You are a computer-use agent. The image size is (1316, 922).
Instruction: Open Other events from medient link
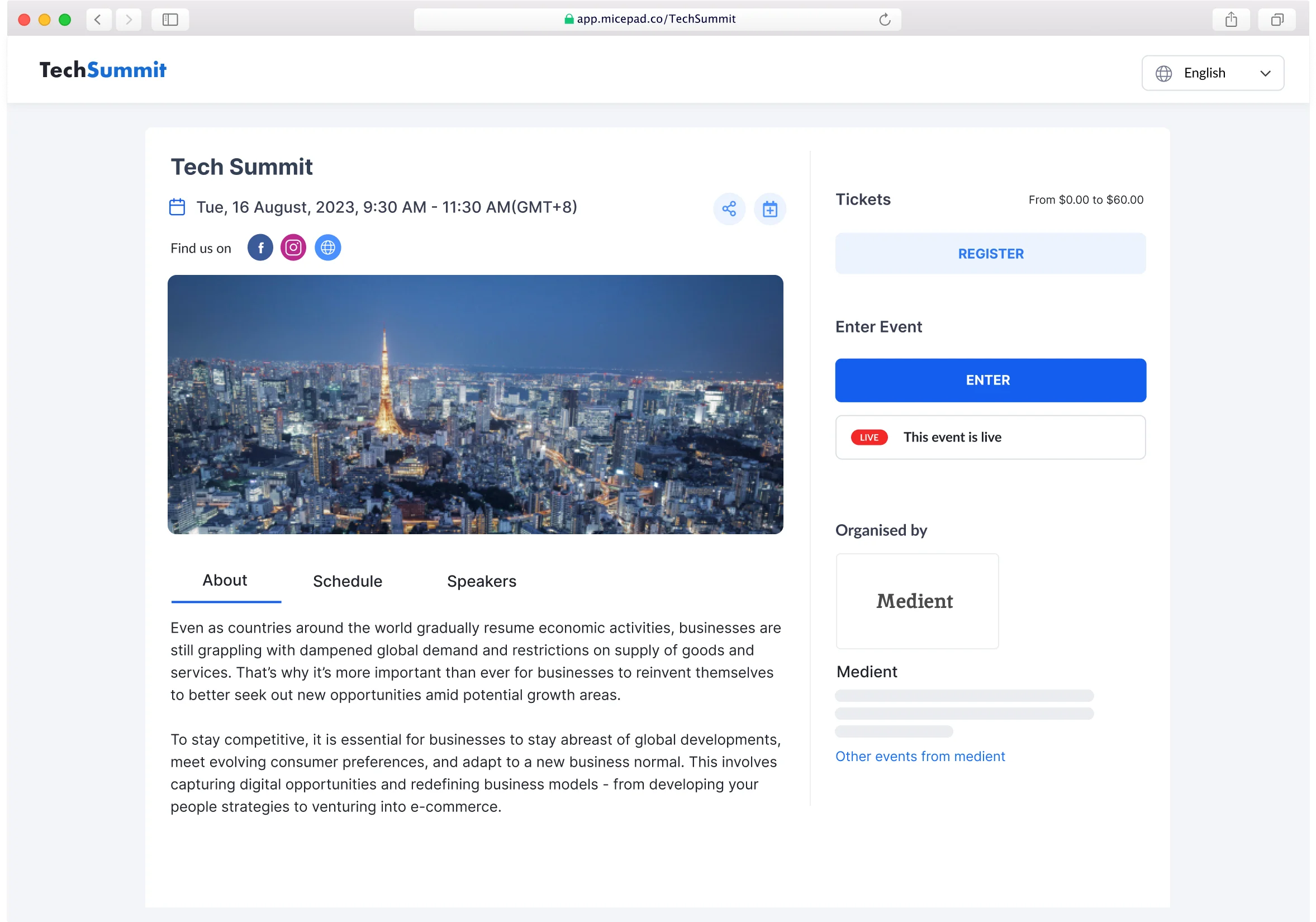(919, 756)
